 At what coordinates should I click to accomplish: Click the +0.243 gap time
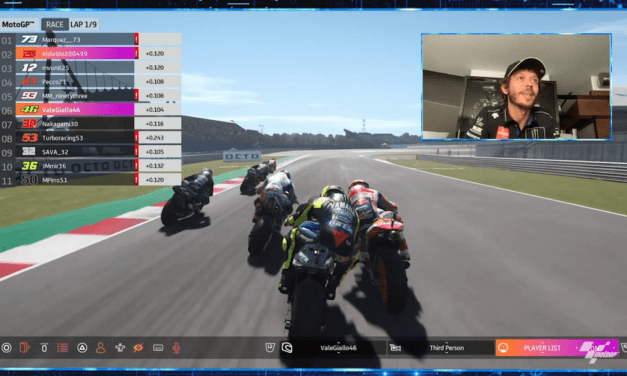(x=155, y=138)
